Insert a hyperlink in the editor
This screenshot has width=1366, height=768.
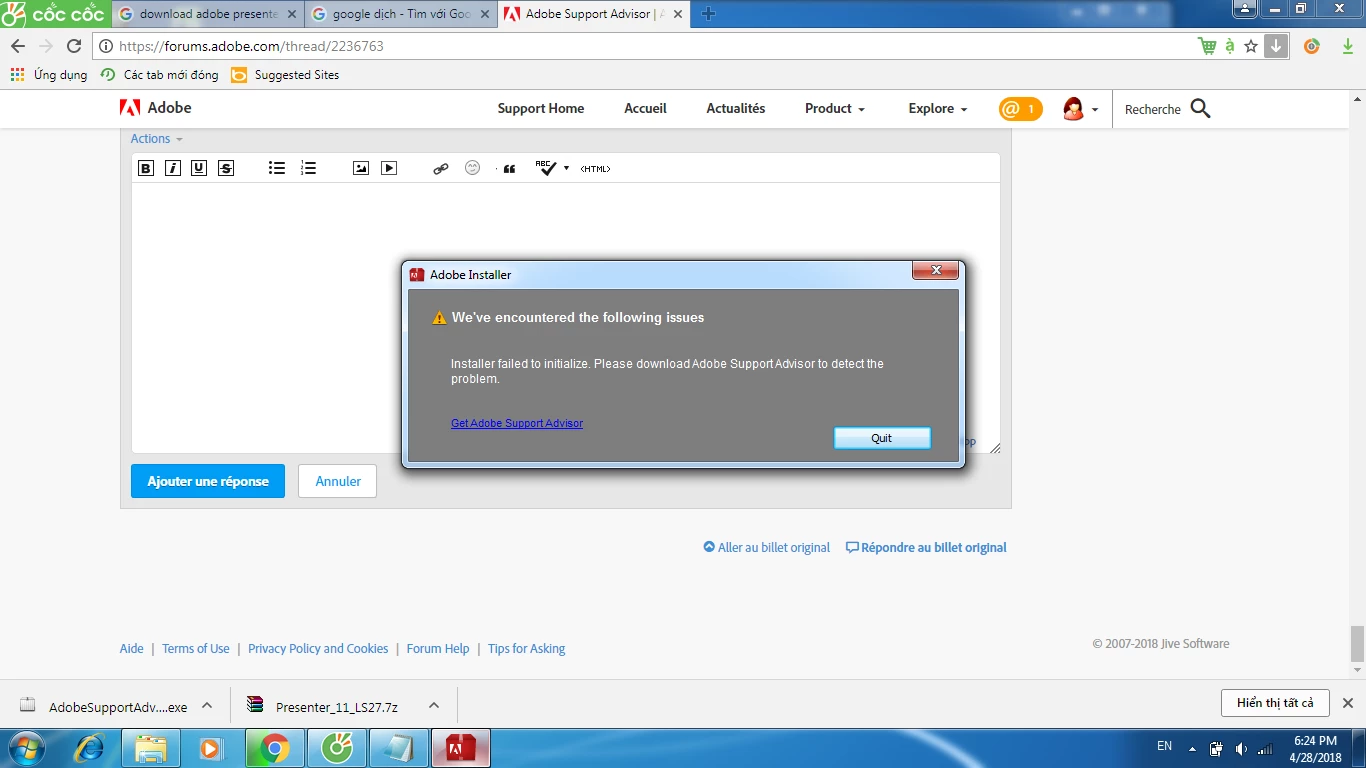[x=441, y=168]
